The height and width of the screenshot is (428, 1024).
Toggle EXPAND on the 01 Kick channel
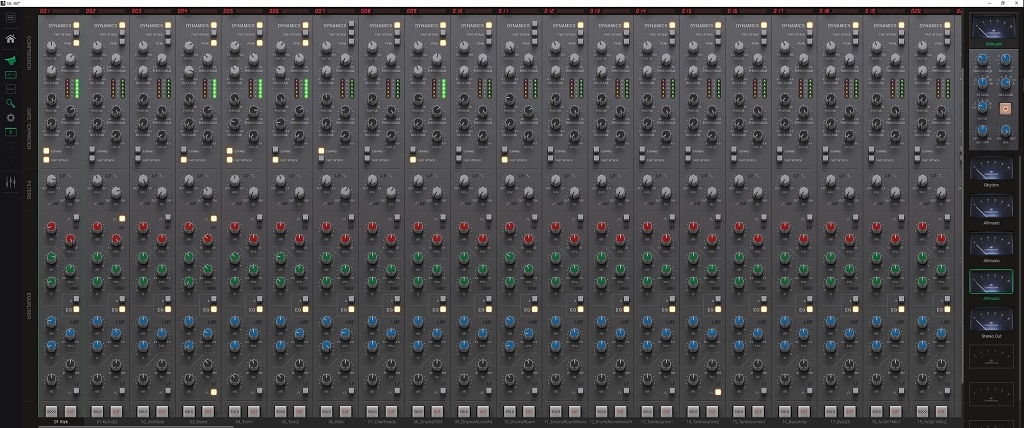pyautogui.click(x=46, y=151)
